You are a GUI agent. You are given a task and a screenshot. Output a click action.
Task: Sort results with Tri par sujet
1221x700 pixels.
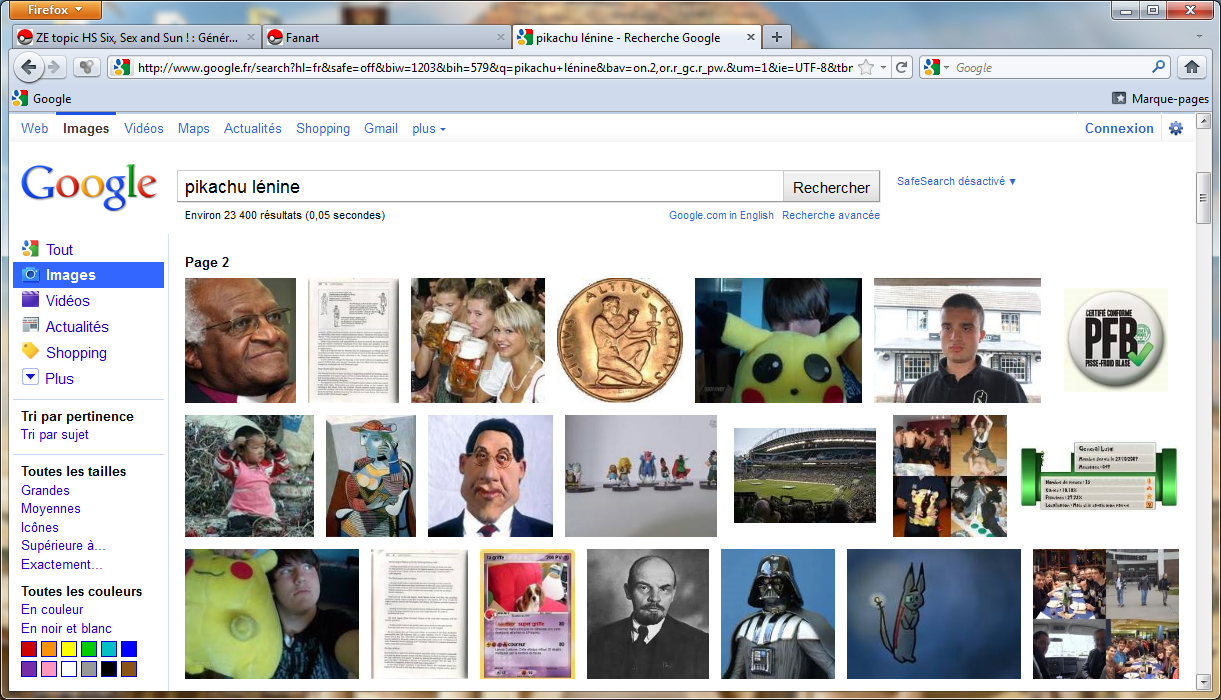point(55,435)
